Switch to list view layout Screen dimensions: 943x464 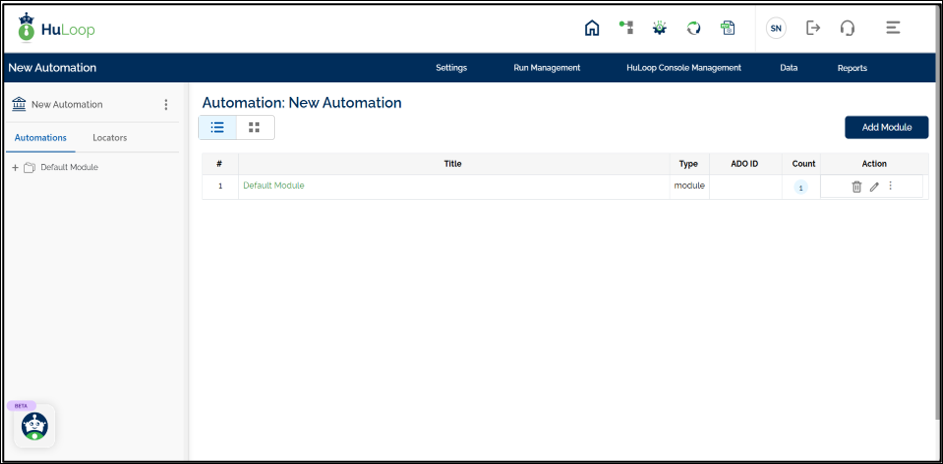coord(217,127)
